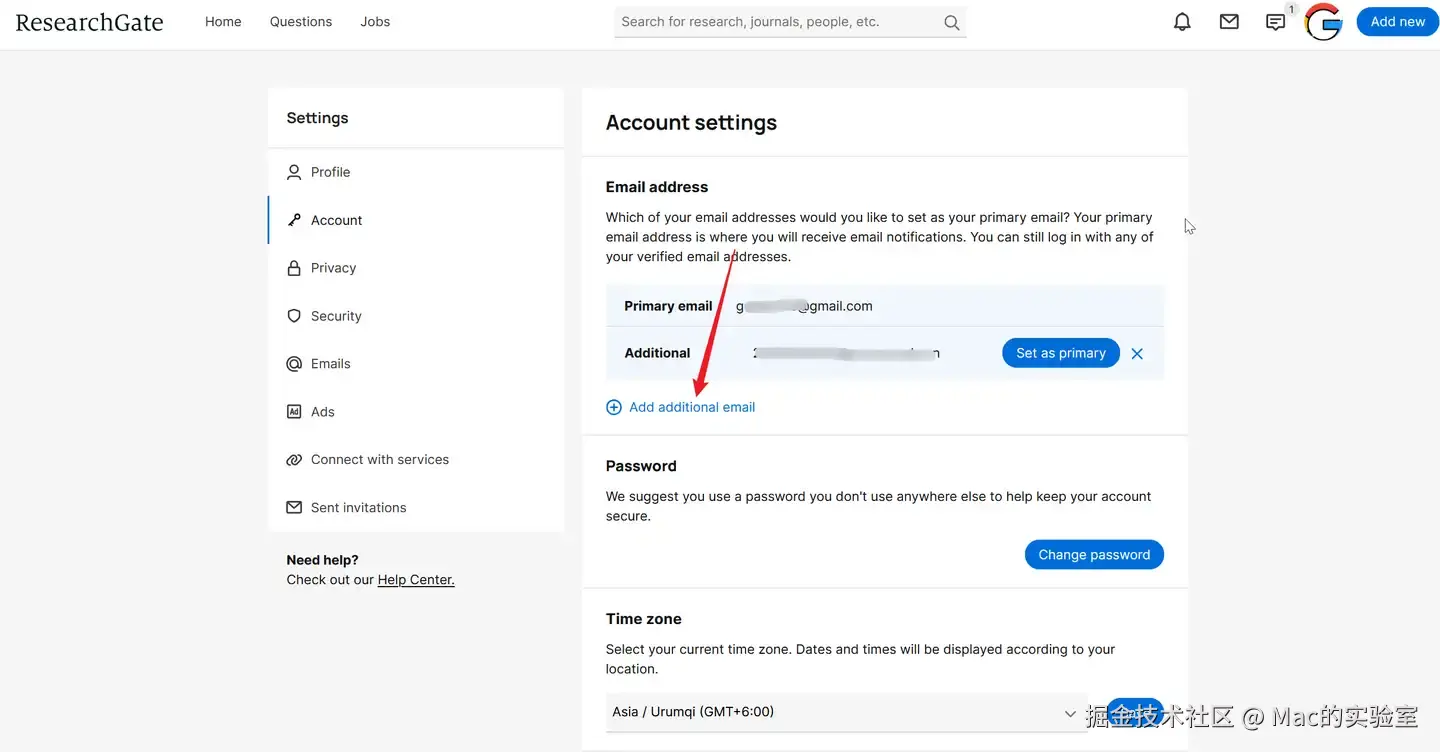
Task: Open the Questions menu item
Action: pyautogui.click(x=301, y=22)
